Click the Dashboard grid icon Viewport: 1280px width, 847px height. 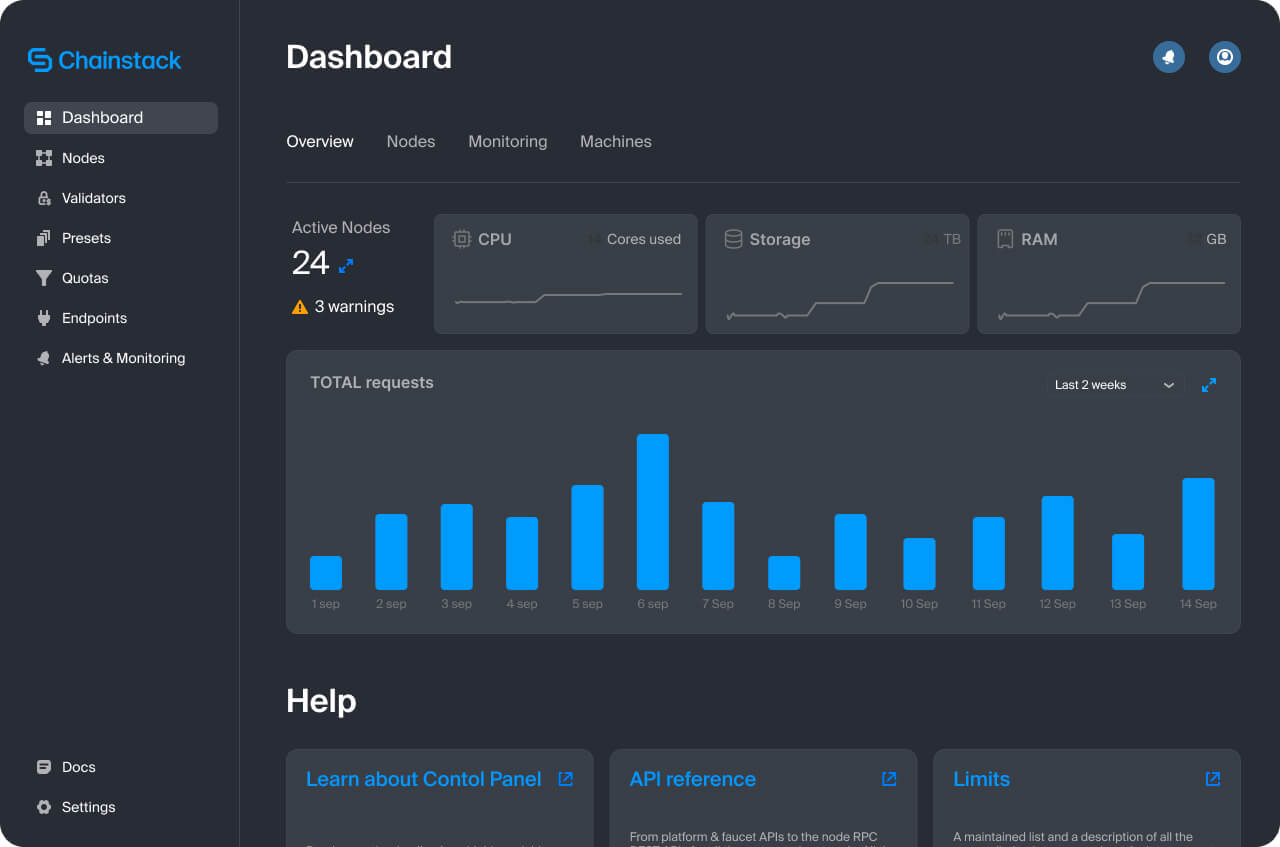44,118
